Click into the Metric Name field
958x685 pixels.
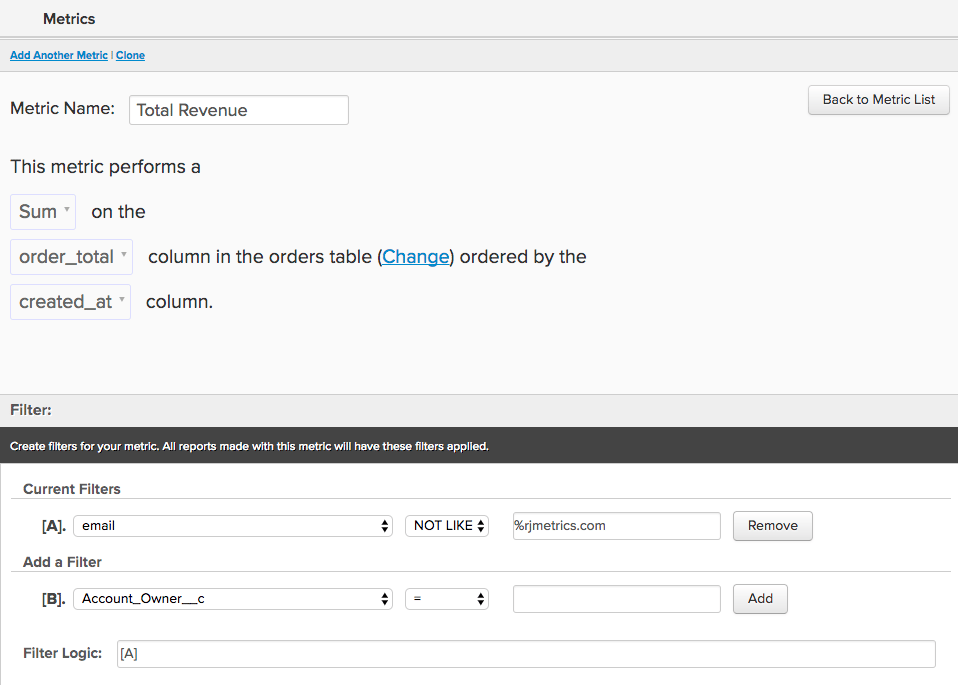238,109
